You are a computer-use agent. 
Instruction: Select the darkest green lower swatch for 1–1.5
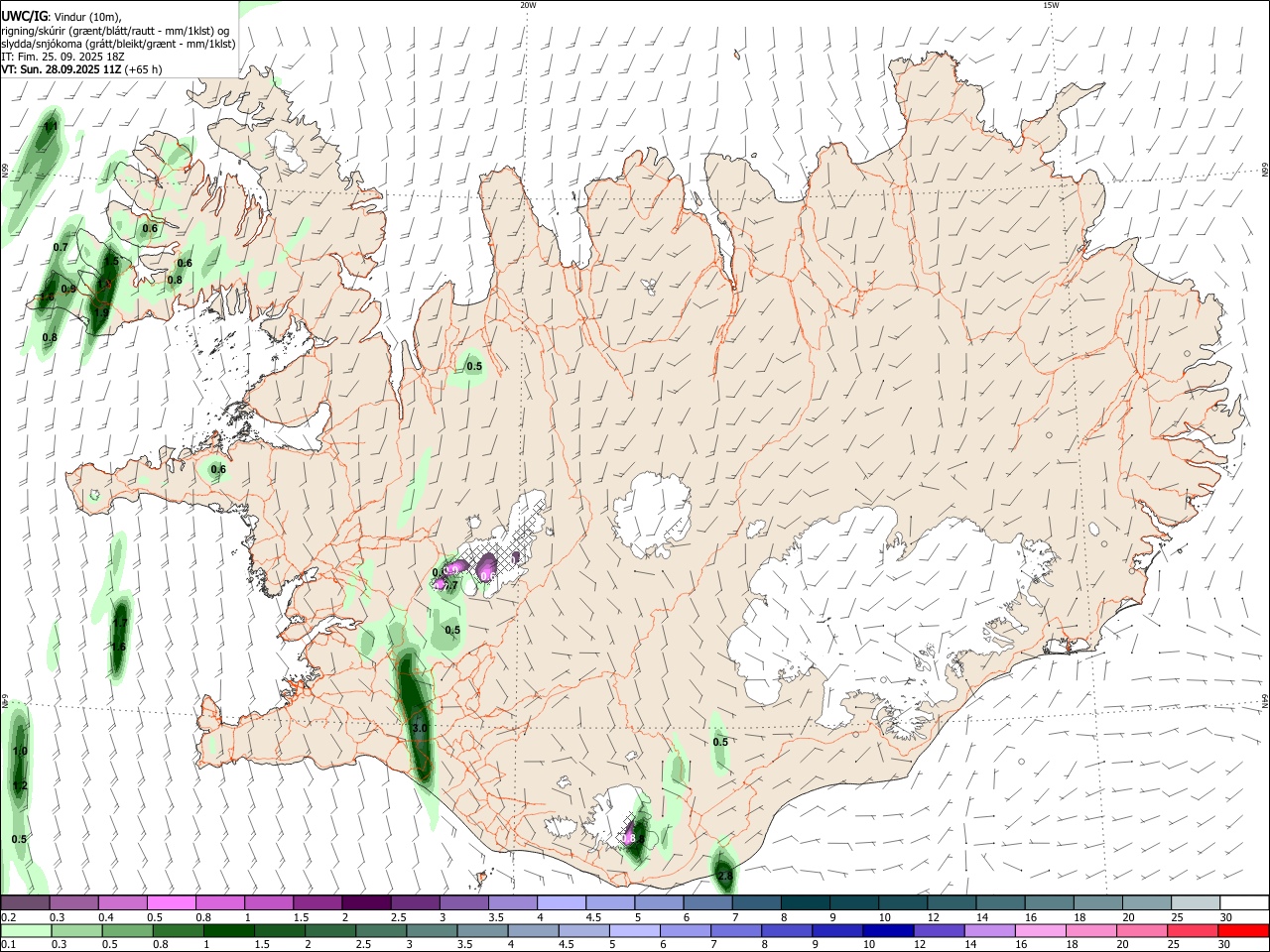point(228,930)
